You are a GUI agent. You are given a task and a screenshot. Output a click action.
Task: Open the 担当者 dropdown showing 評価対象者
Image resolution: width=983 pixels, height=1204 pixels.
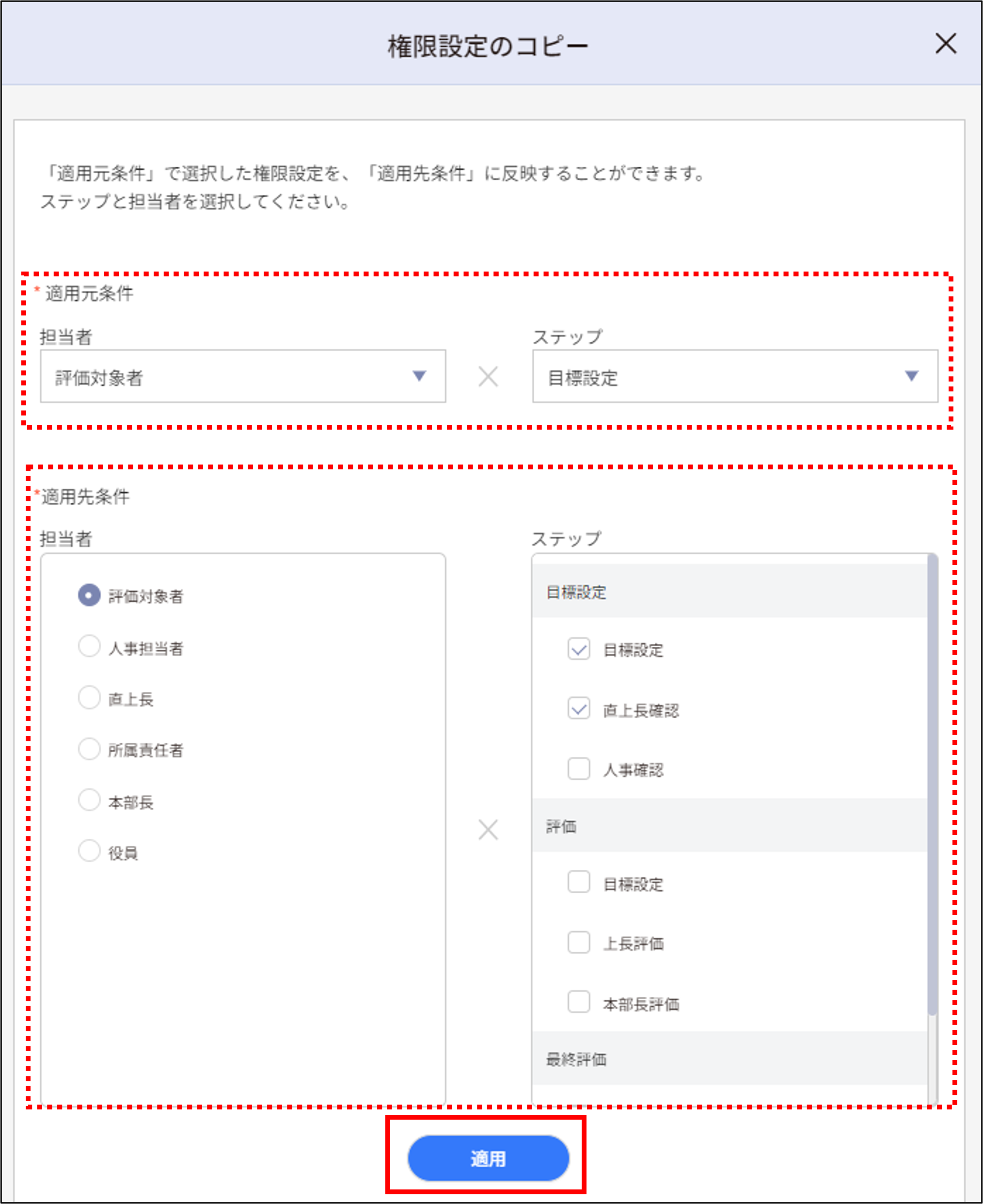(x=243, y=377)
